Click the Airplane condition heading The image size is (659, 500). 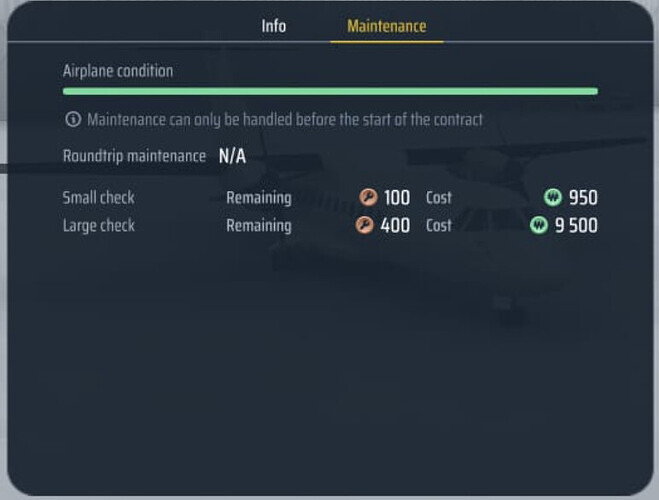click(x=118, y=71)
